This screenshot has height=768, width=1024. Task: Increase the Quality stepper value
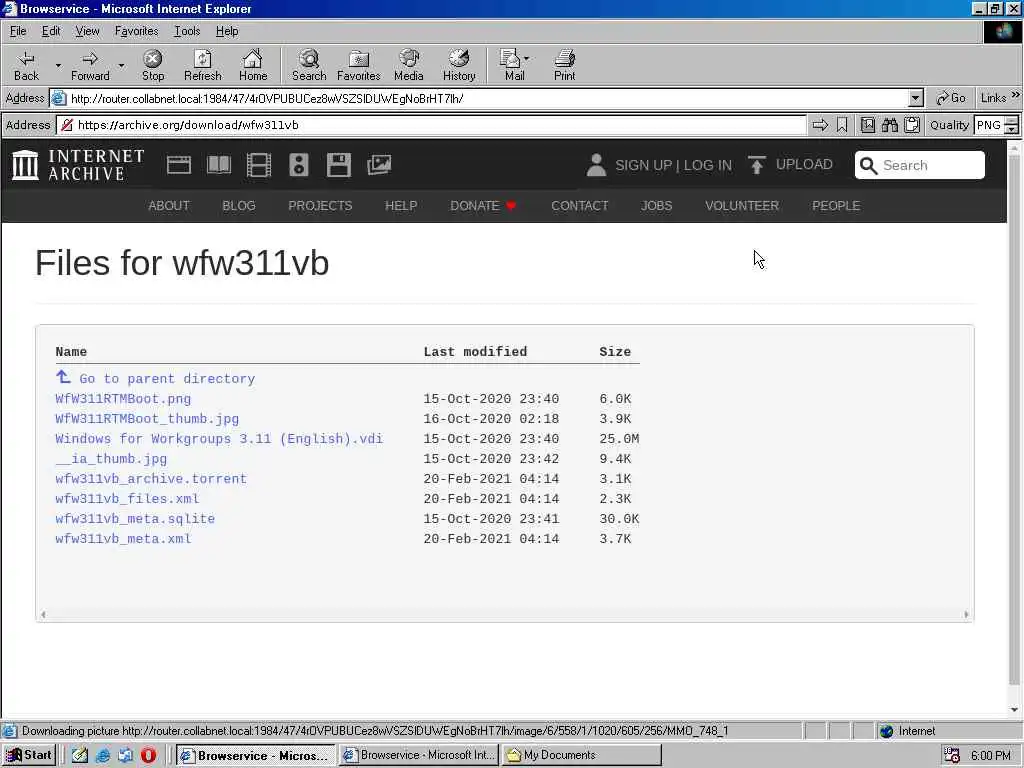coord(1011,120)
